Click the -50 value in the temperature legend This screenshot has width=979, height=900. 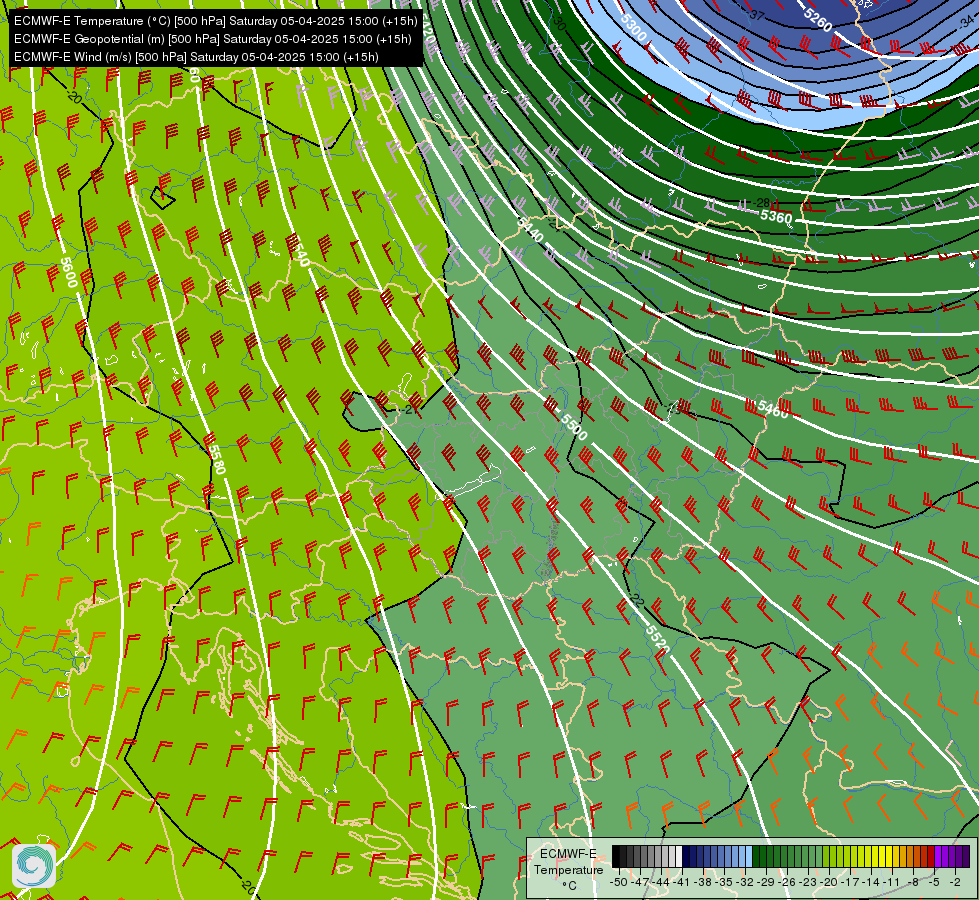tap(619, 882)
